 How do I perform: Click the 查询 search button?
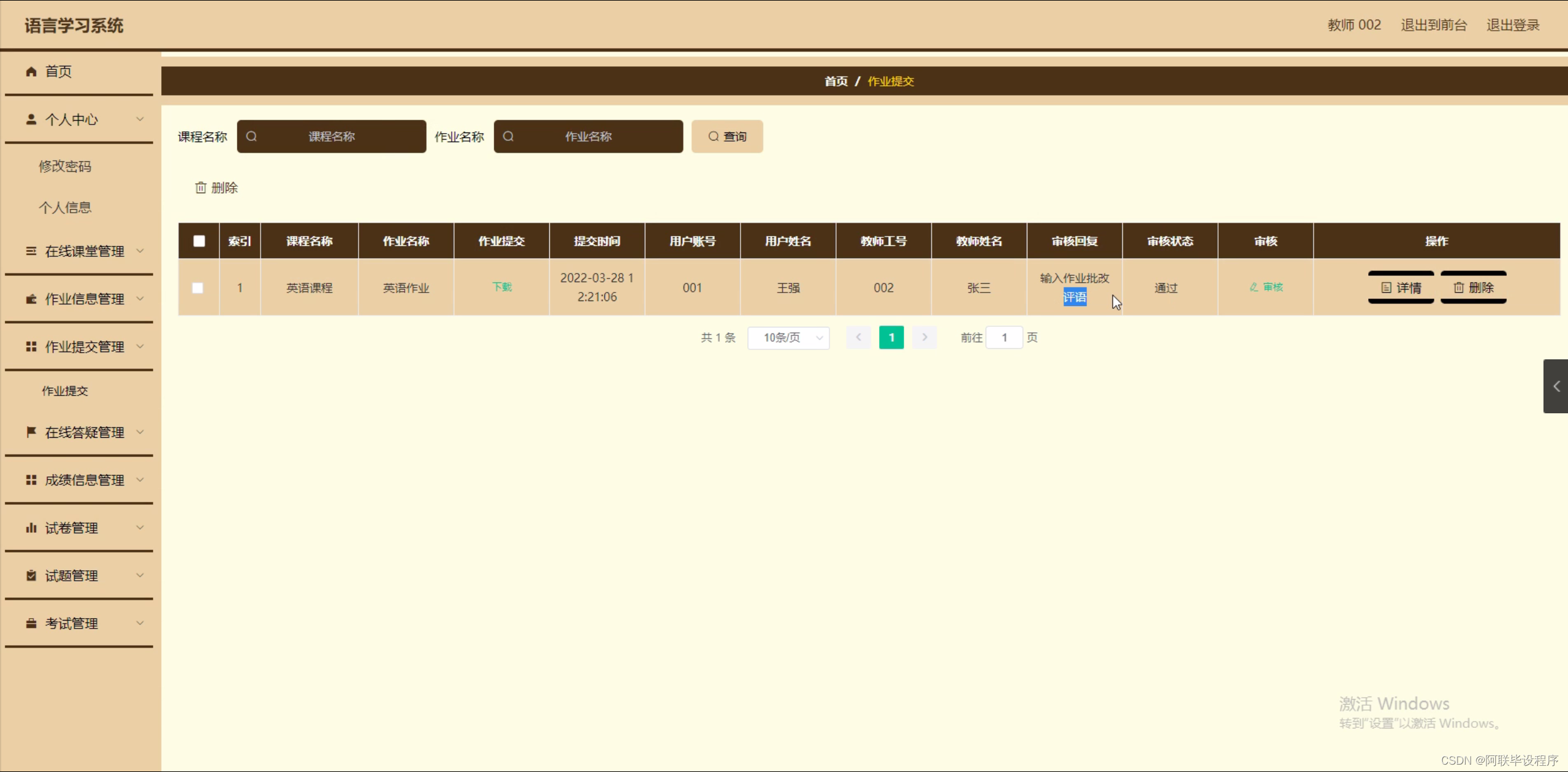pos(727,136)
